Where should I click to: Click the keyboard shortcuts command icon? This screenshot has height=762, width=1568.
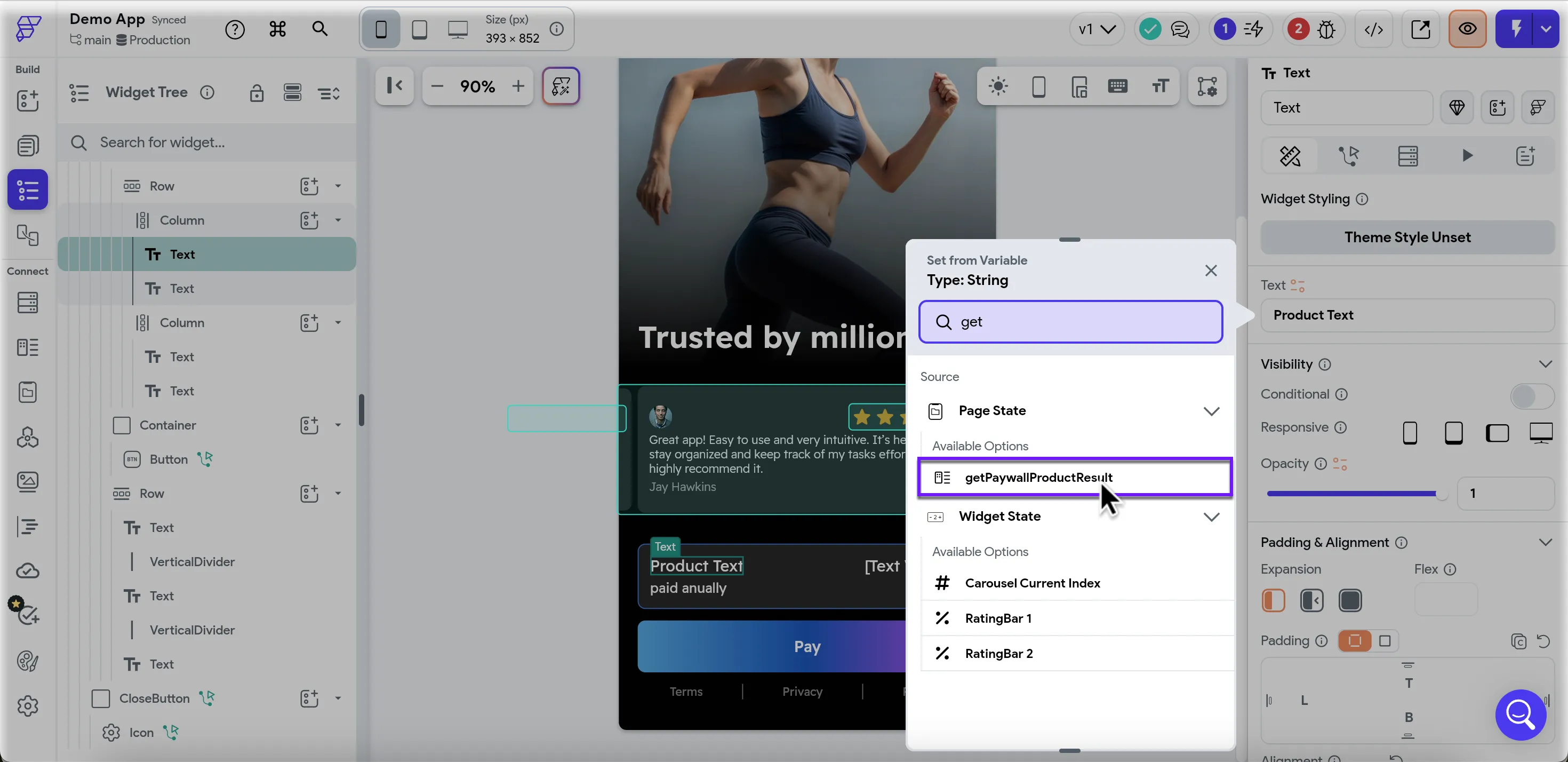[x=277, y=29]
